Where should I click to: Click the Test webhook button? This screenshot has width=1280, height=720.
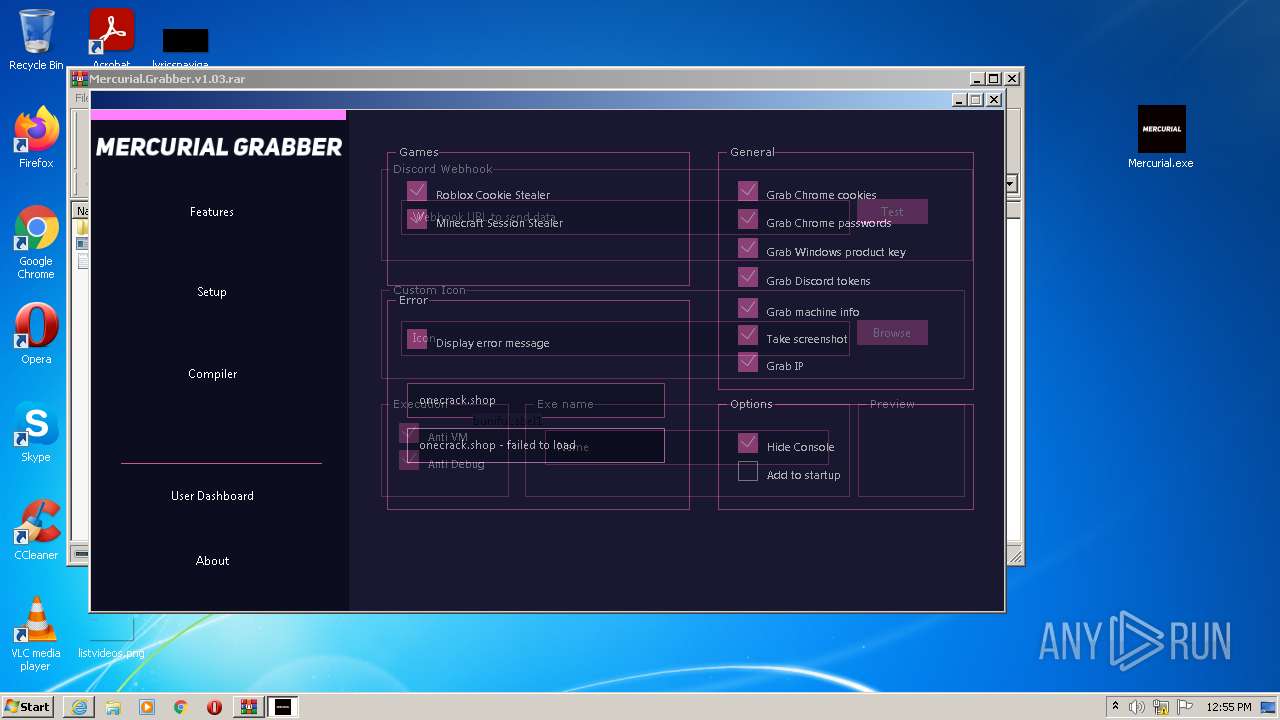pos(892,212)
